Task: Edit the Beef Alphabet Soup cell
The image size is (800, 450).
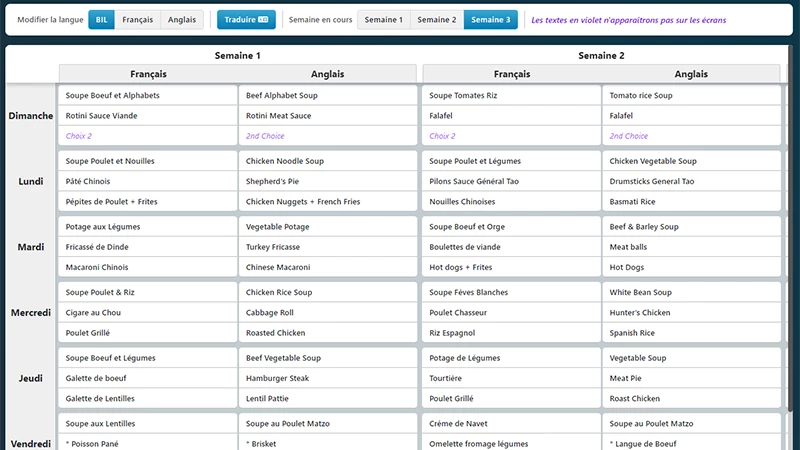Action: (x=328, y=96)
